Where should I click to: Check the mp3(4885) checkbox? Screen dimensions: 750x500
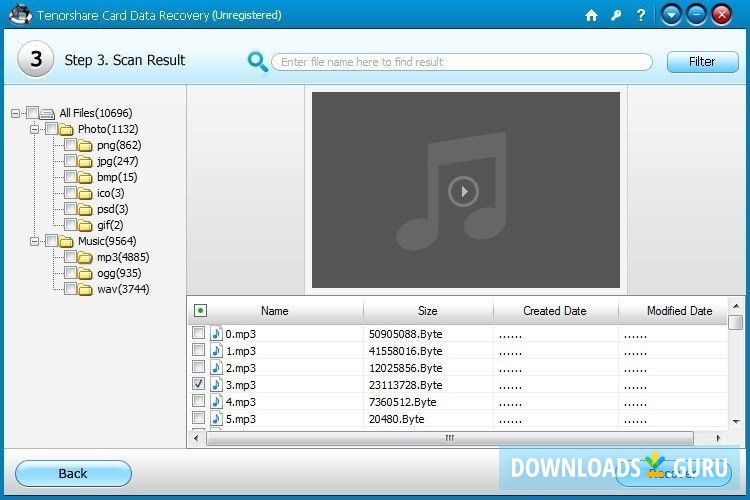click(70, 256)
